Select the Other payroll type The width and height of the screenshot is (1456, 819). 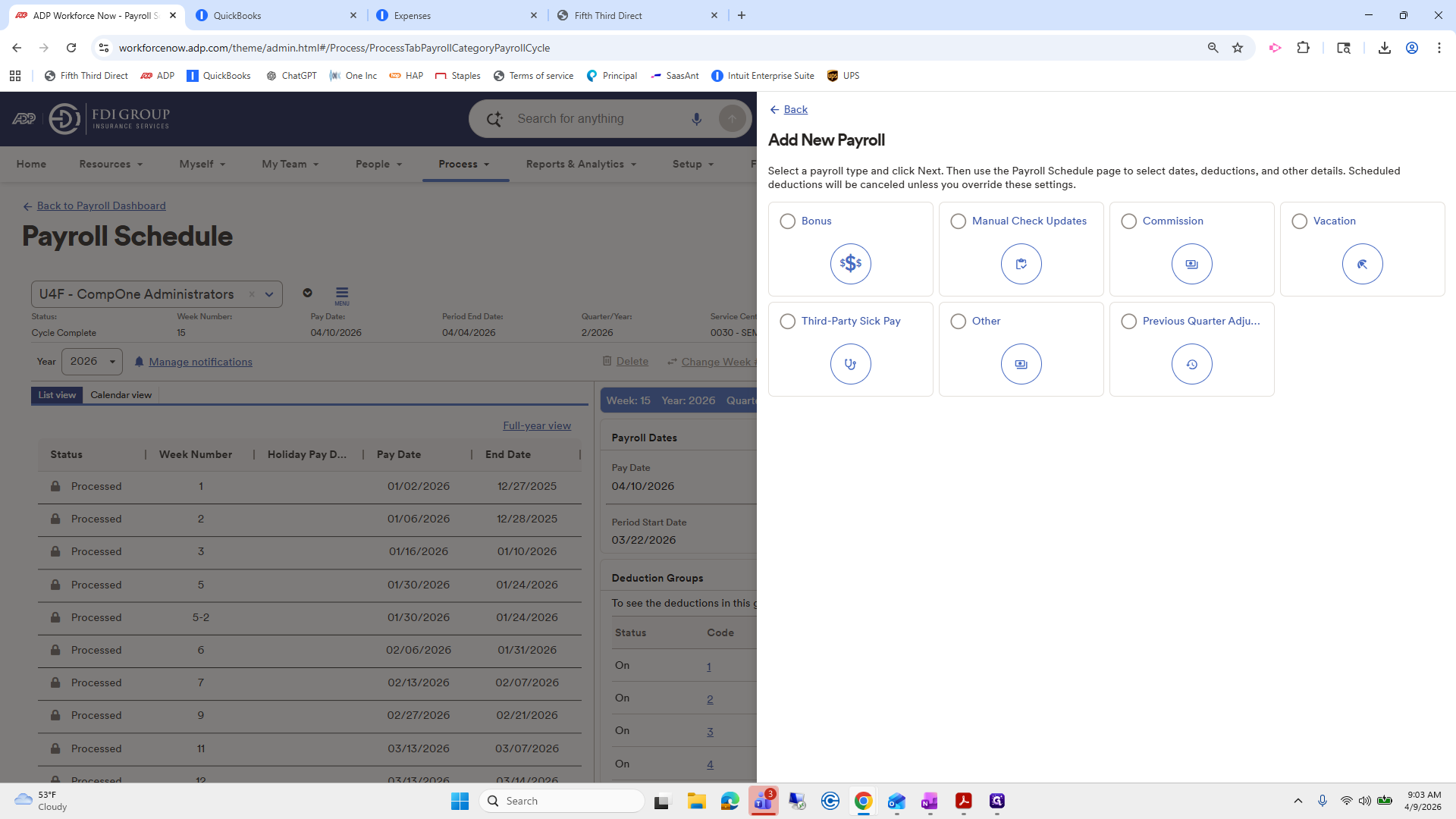point(958,321)
